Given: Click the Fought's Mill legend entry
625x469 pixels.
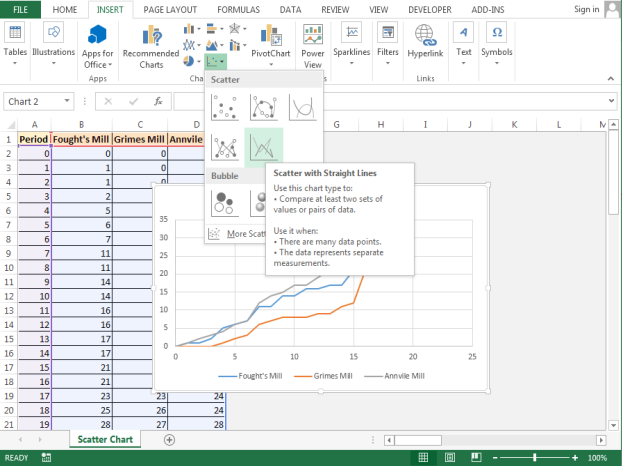Looking at the screenshot, I should tap(250, 376).
